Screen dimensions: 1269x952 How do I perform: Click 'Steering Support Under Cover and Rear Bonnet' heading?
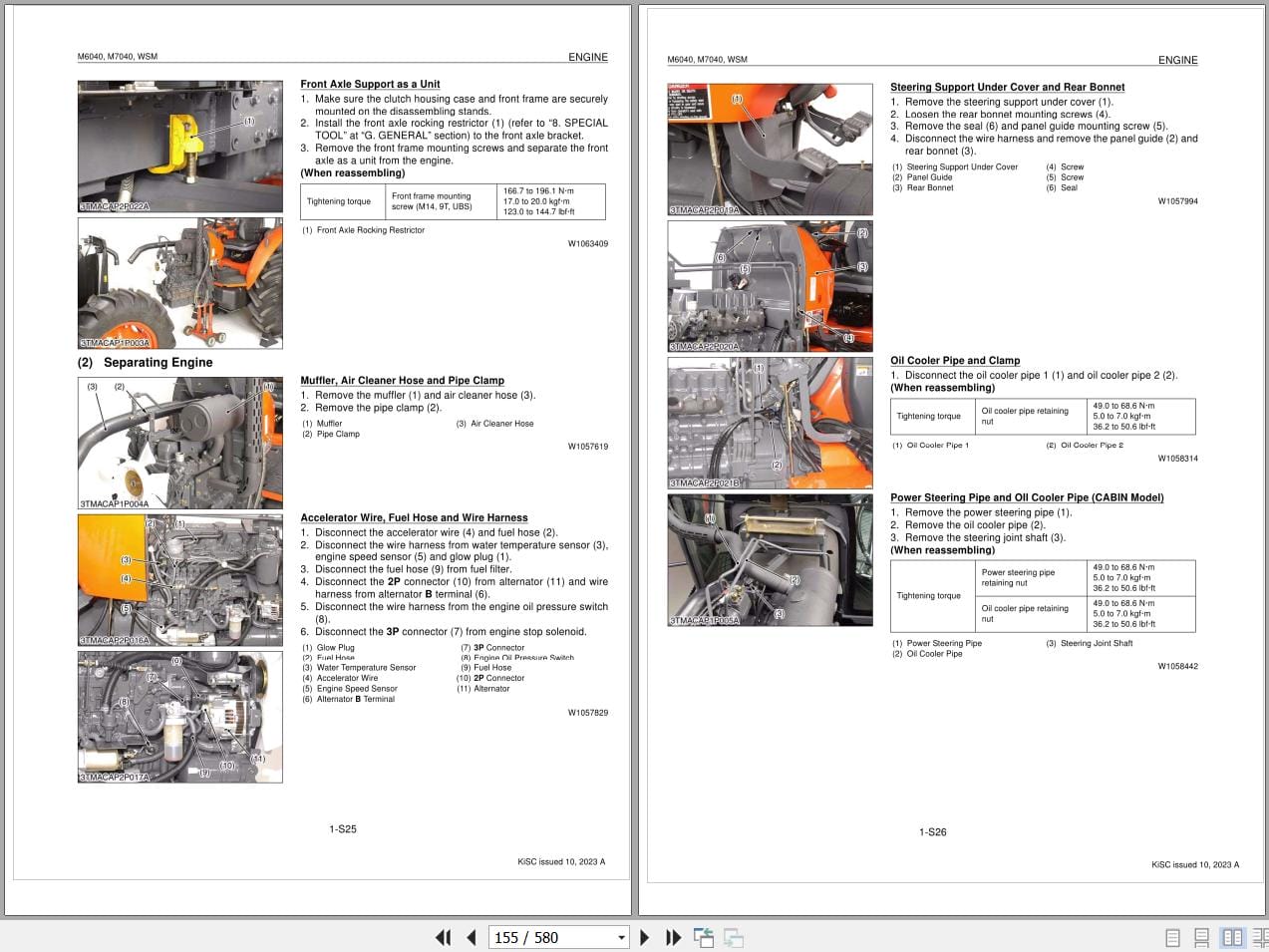tap(1008, 88)
